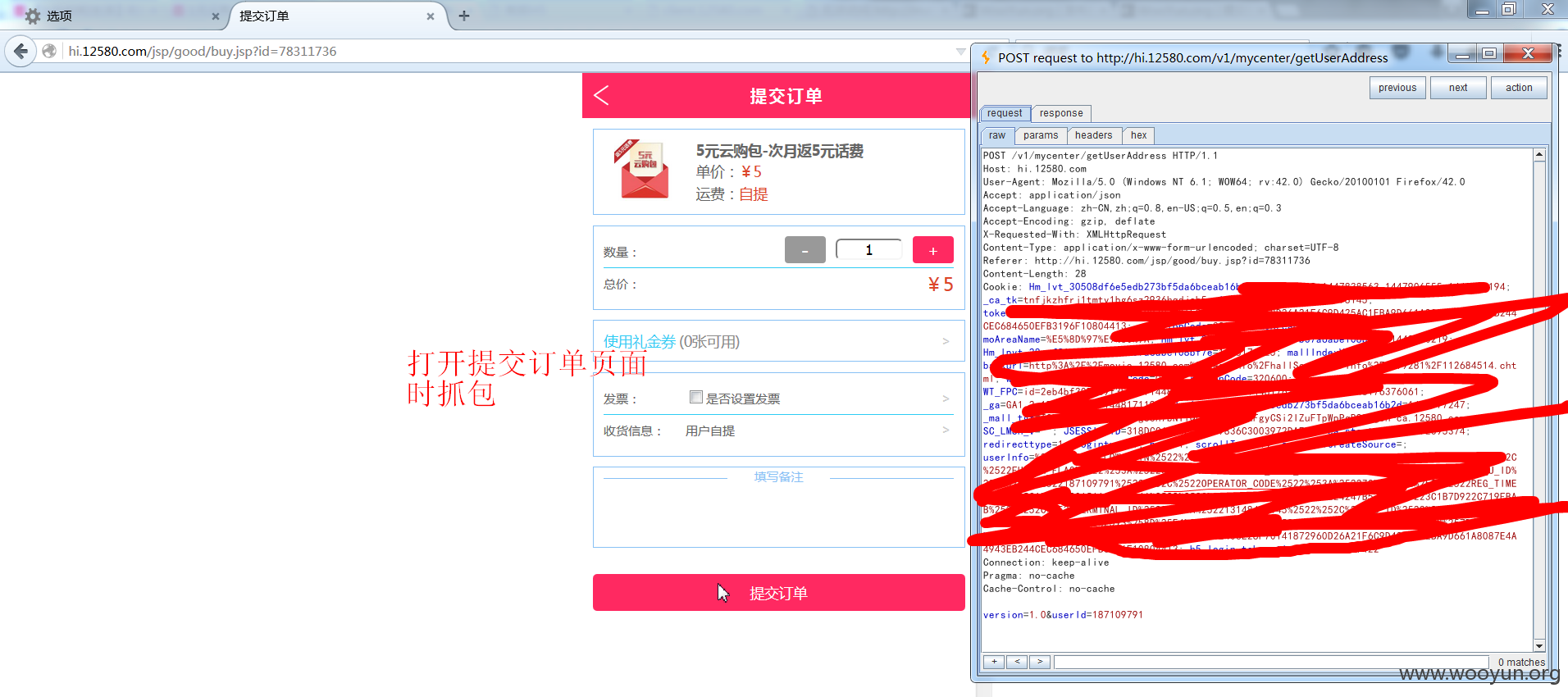Select the hex view tab
The height and width of the screenshot is (697, 1568).
pyautogui.click(x=1139, y=135)
